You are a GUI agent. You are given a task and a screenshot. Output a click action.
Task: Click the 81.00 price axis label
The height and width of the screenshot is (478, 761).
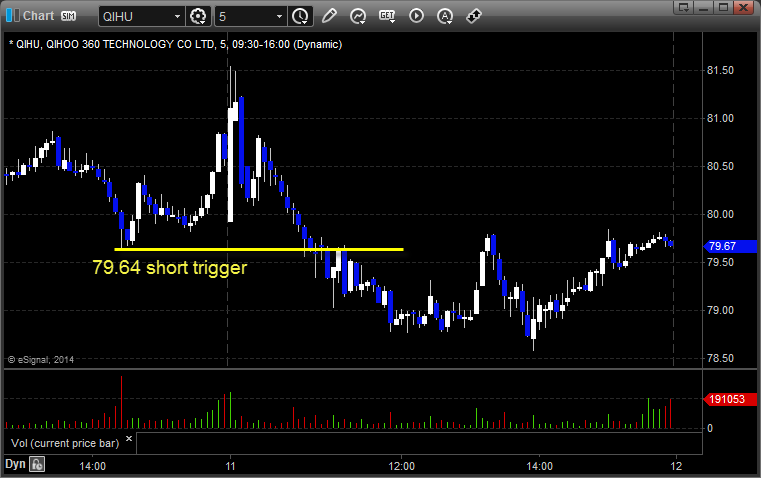coord(720,118)
